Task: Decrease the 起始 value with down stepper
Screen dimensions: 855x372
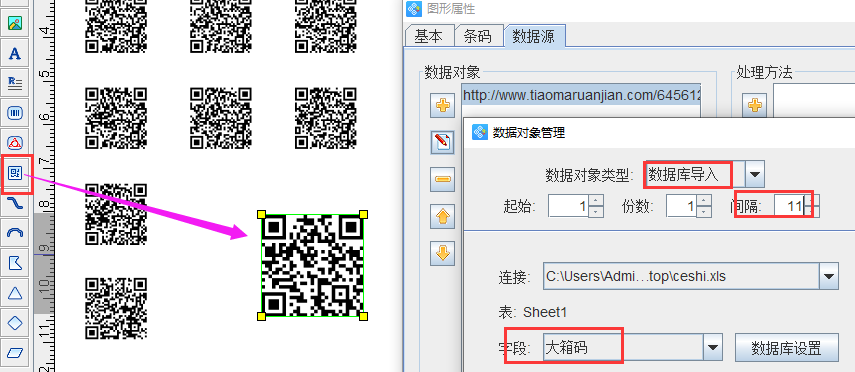Action: pyautogui.click(x=597, y=212)
